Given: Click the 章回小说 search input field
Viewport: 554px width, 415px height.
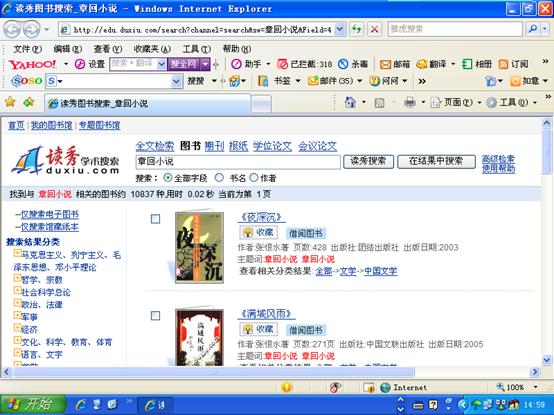Looking at the screenshot, I should pos(238,162).
